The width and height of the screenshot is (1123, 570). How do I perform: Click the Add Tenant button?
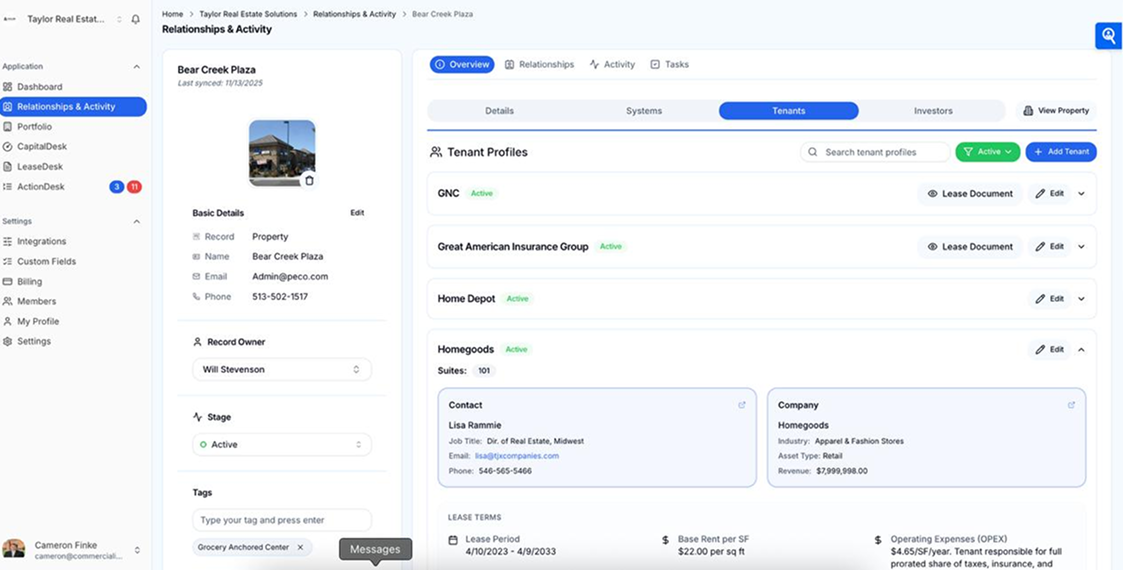1060,152
